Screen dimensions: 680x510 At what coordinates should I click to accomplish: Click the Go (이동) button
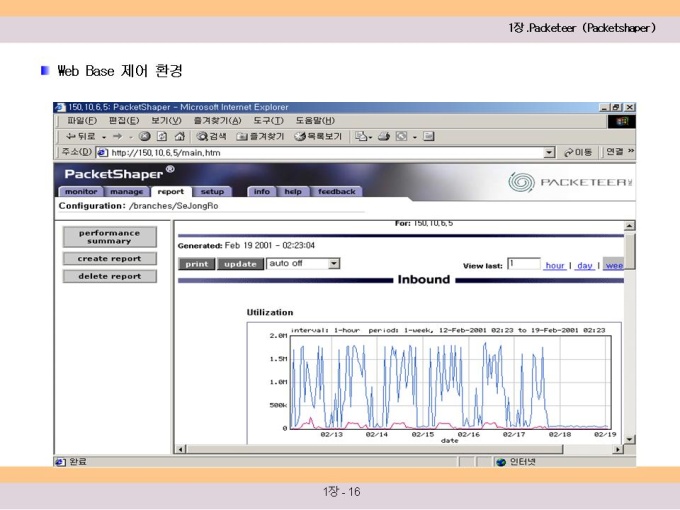[x=578, y=152]
